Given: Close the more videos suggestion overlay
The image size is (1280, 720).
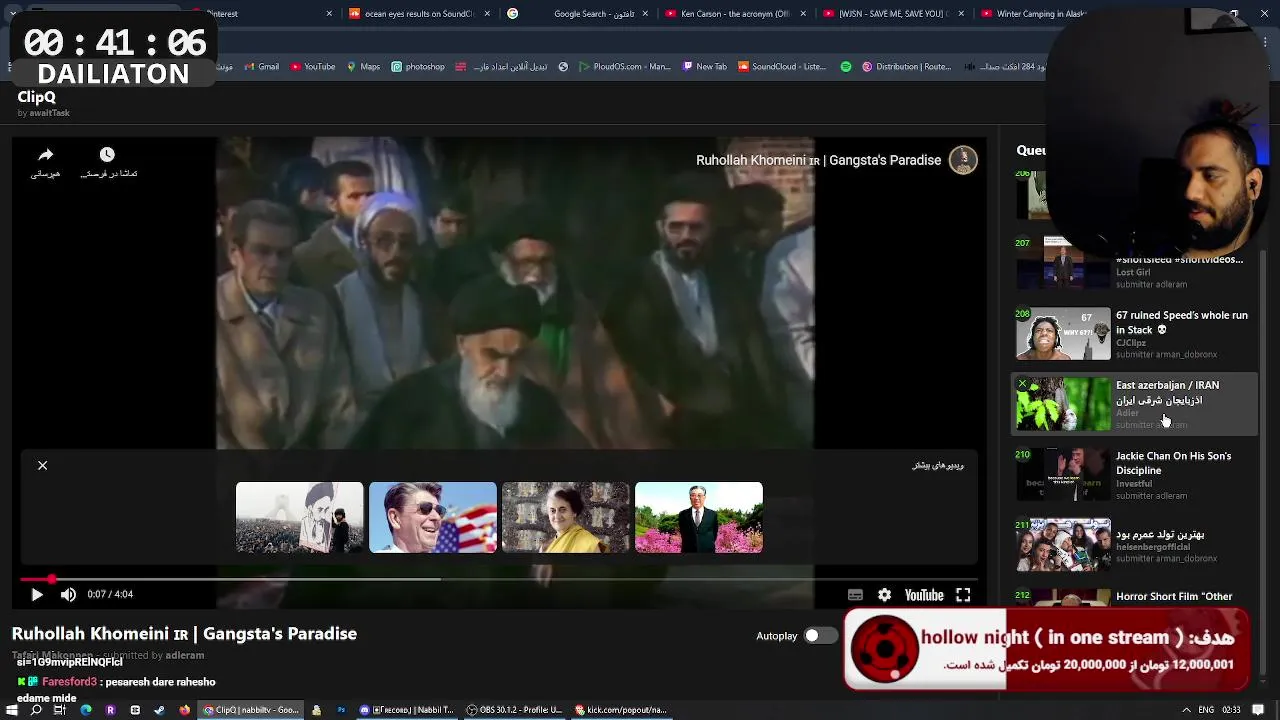Looking at the screenshot, I should pyautogui.click(x=43, y=466).
